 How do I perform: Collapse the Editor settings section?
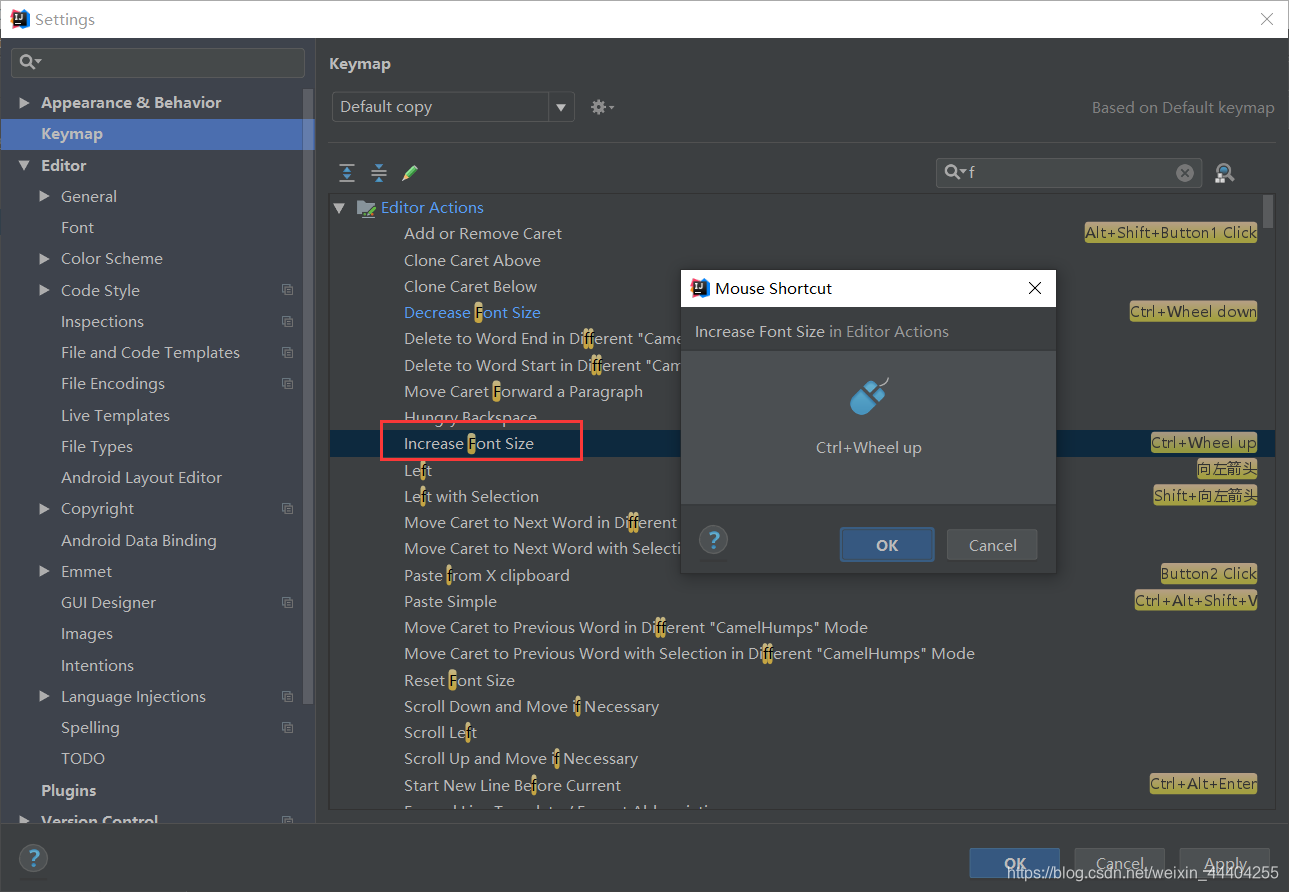click(24, 166)
